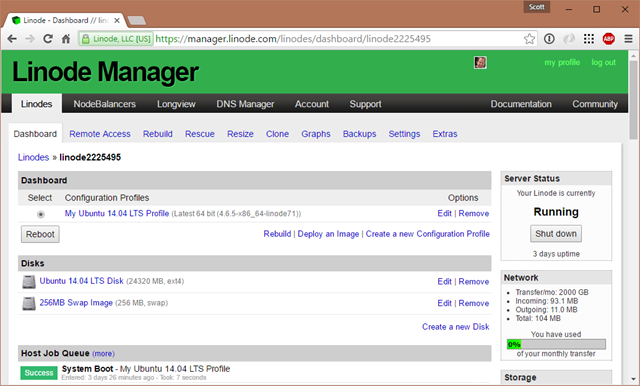Switch to the Remote Access subtab

pyautogui.click(x=100, y=134)
